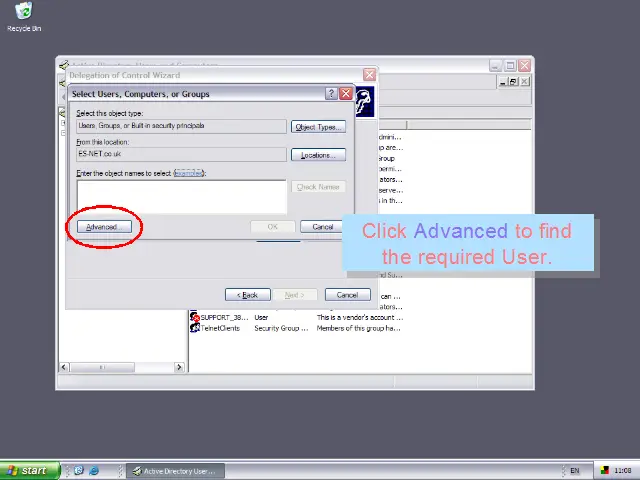Open the examples hyperlink

189,173
